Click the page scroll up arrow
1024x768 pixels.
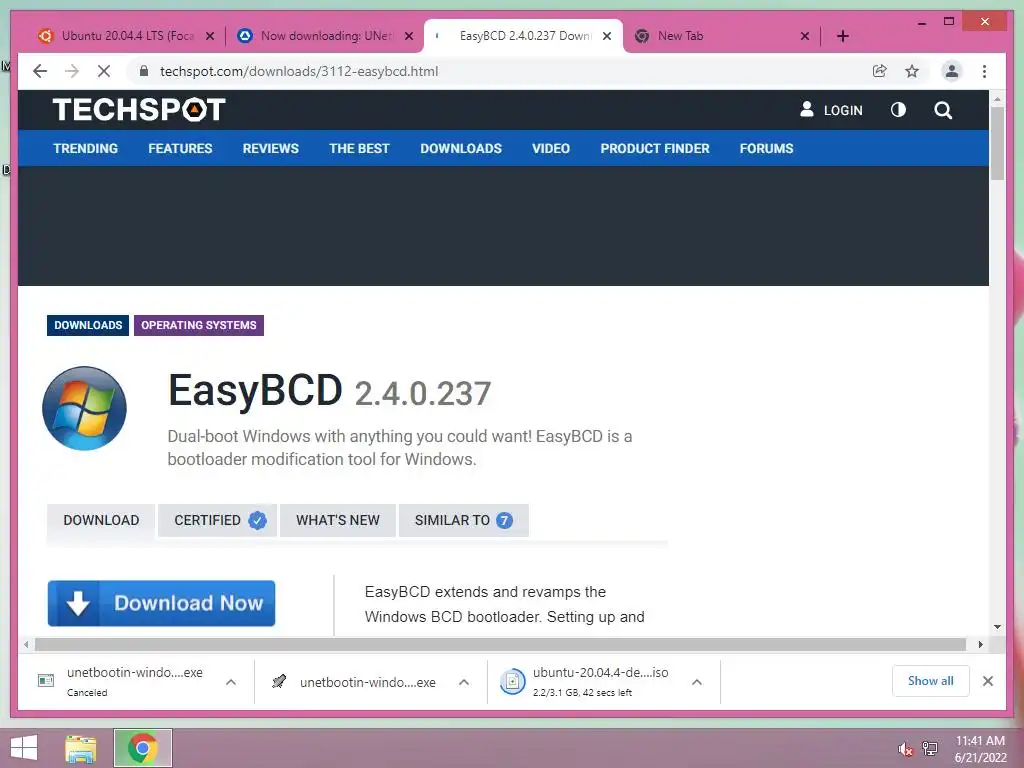(997, 99)
